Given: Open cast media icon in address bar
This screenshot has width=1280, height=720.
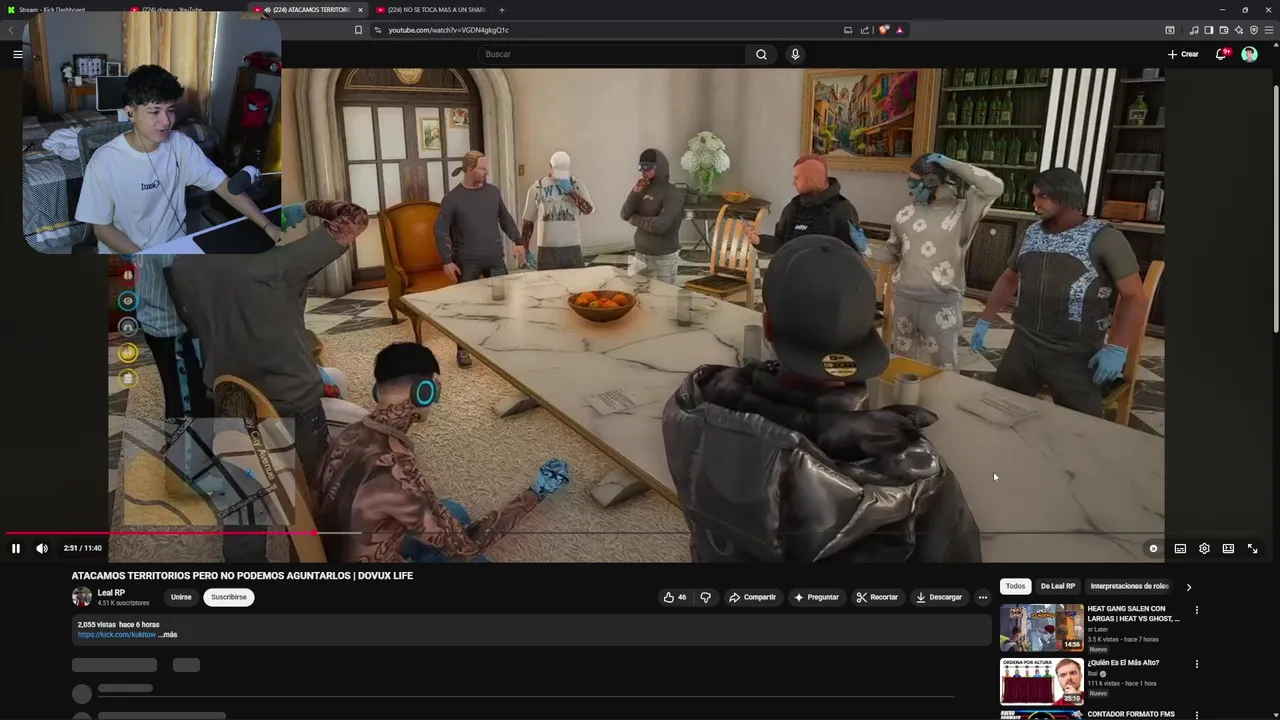Looking at the screenshot, I should (848, 30).
